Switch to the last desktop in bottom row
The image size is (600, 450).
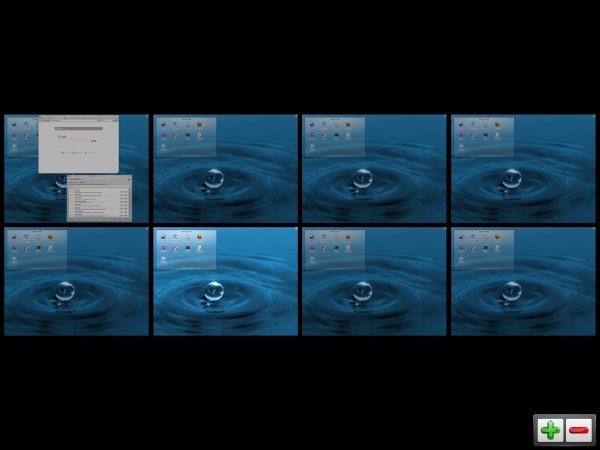click(x=523, y=282)
